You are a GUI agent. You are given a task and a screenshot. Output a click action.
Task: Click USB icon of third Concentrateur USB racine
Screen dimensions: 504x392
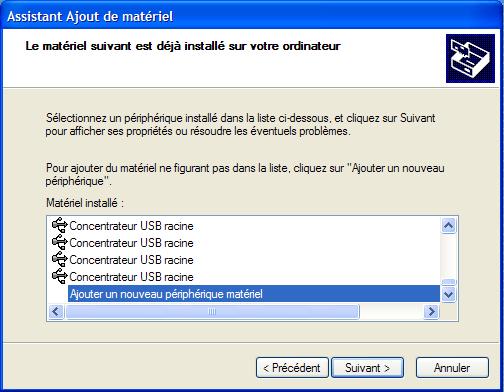[60, 259]
